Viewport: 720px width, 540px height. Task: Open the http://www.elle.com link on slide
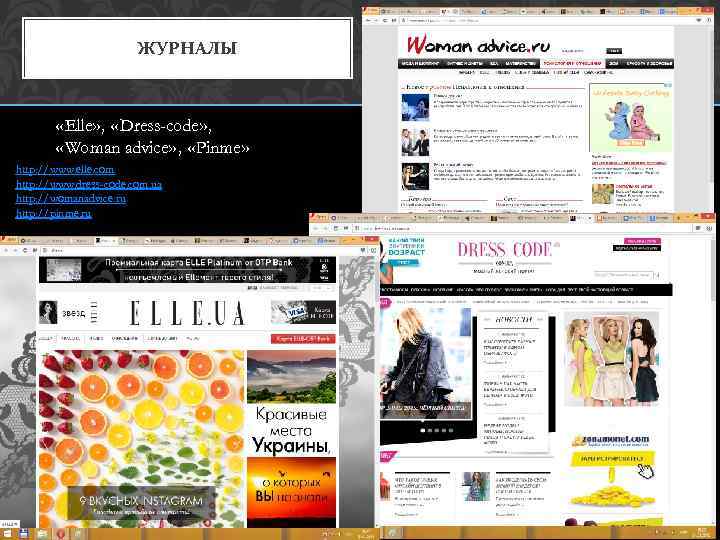65,169
